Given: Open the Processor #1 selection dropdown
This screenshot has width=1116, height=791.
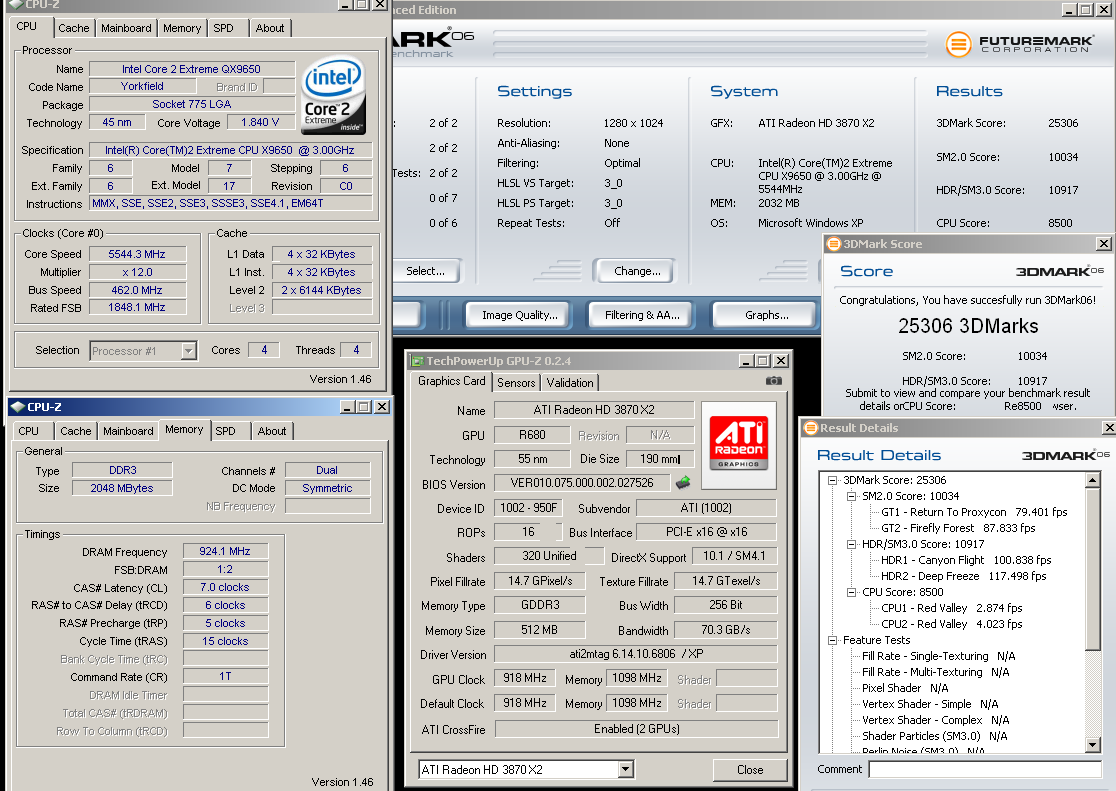Looking at the screenshot, I should tap(189, 351).
